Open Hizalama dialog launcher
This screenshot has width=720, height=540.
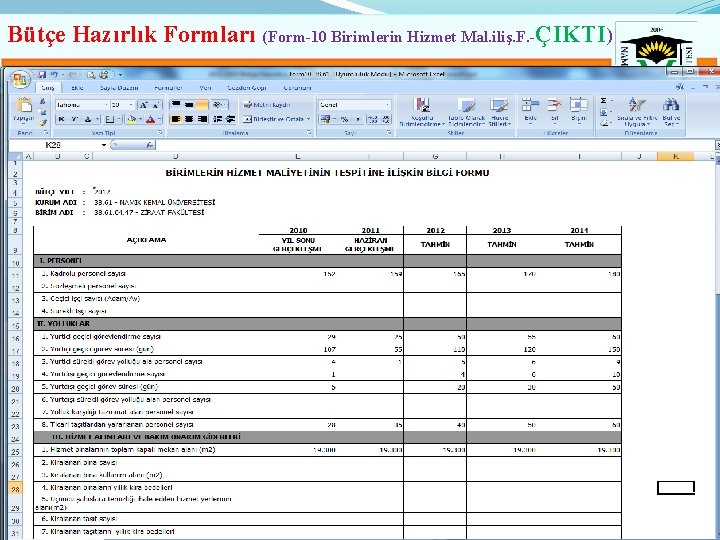(x=309, y=133)
